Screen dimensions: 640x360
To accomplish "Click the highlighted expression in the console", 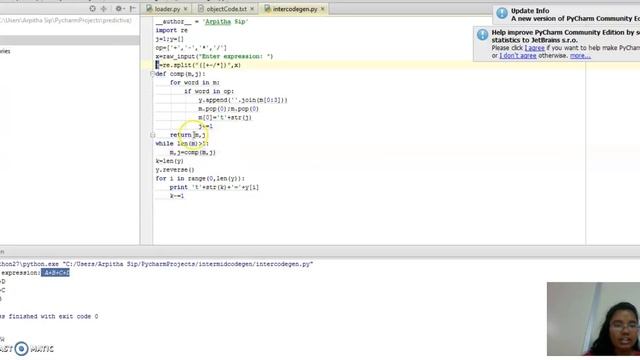I will (x=56, y=273).
